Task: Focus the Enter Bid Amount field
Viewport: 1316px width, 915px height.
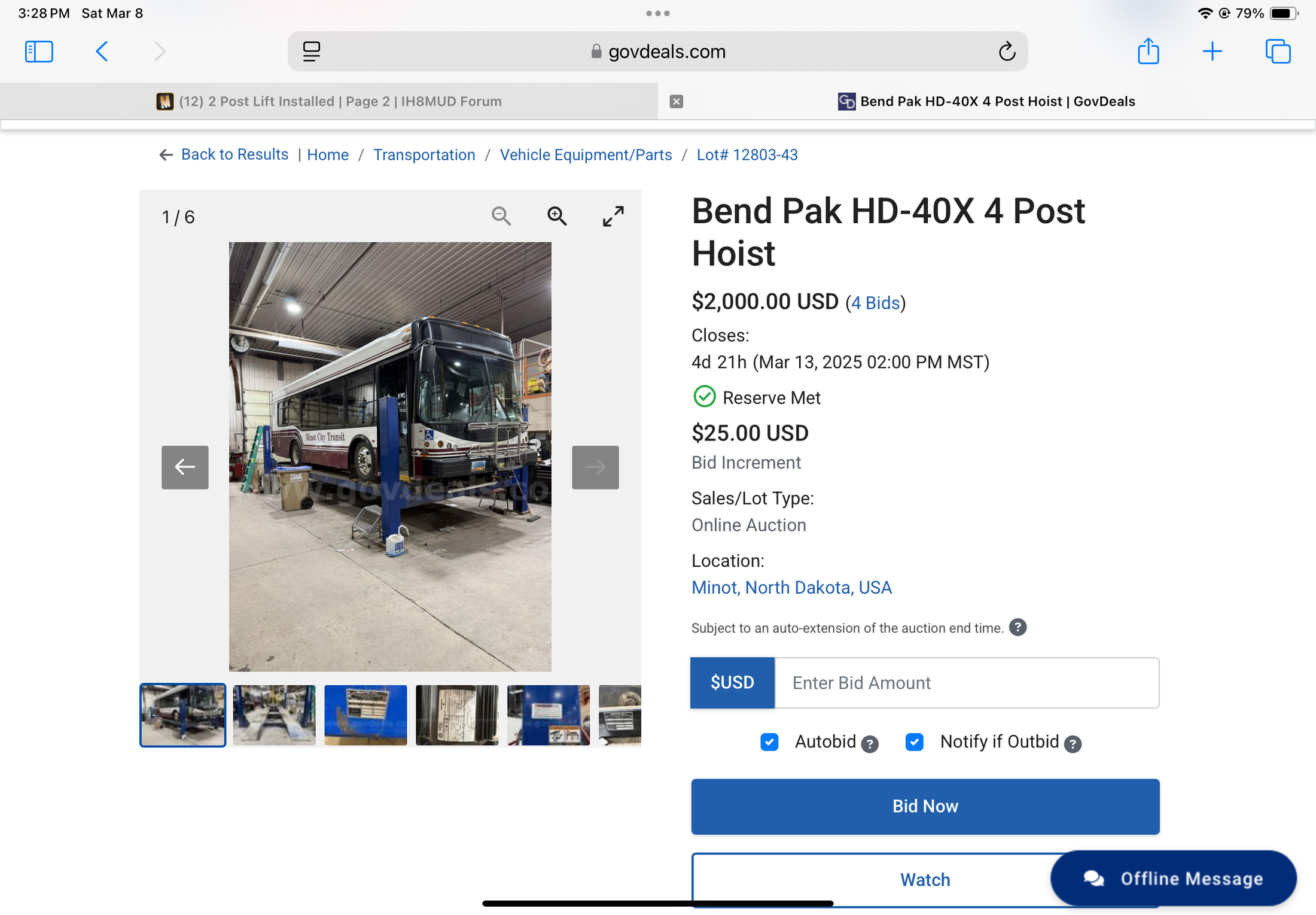Action: click(967, 683)
